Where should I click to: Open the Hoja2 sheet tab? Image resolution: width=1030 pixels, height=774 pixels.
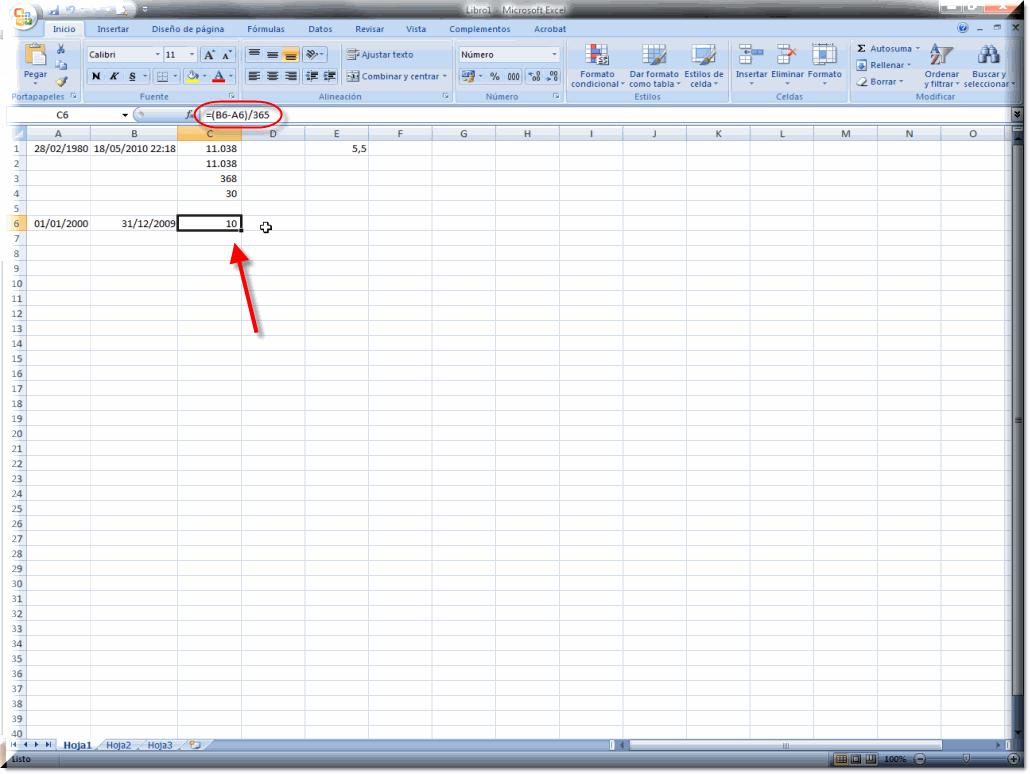coord(118,745)
